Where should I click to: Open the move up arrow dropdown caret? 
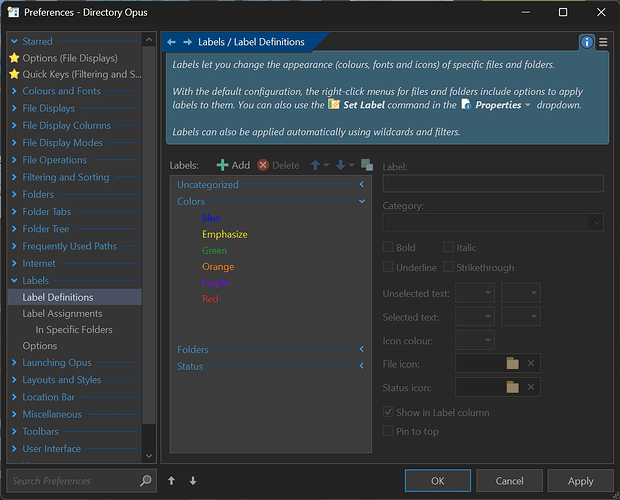coord(326,165)
